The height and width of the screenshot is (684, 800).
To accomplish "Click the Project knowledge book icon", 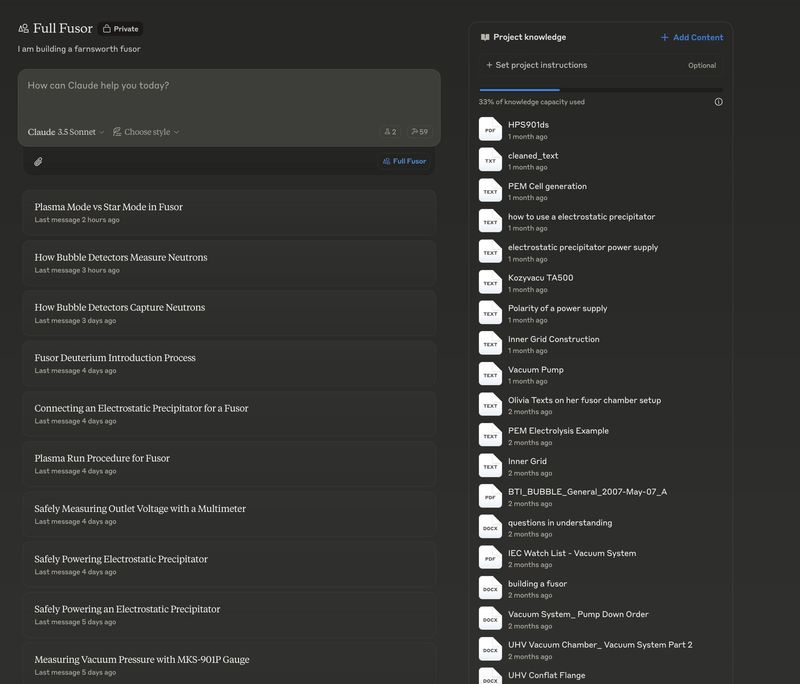I will click(x=485, y=37).
